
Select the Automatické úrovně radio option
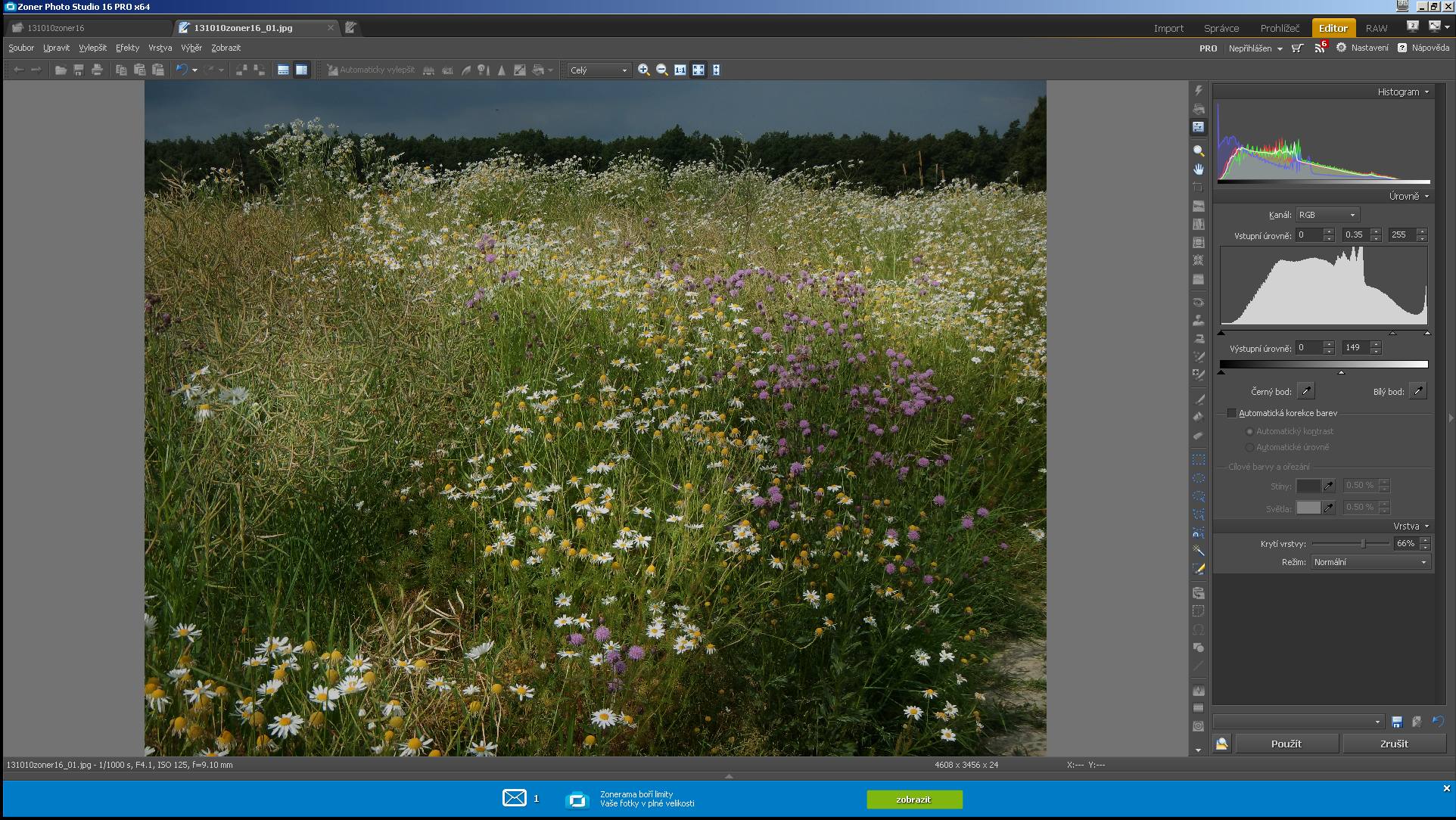[1249, 447]
